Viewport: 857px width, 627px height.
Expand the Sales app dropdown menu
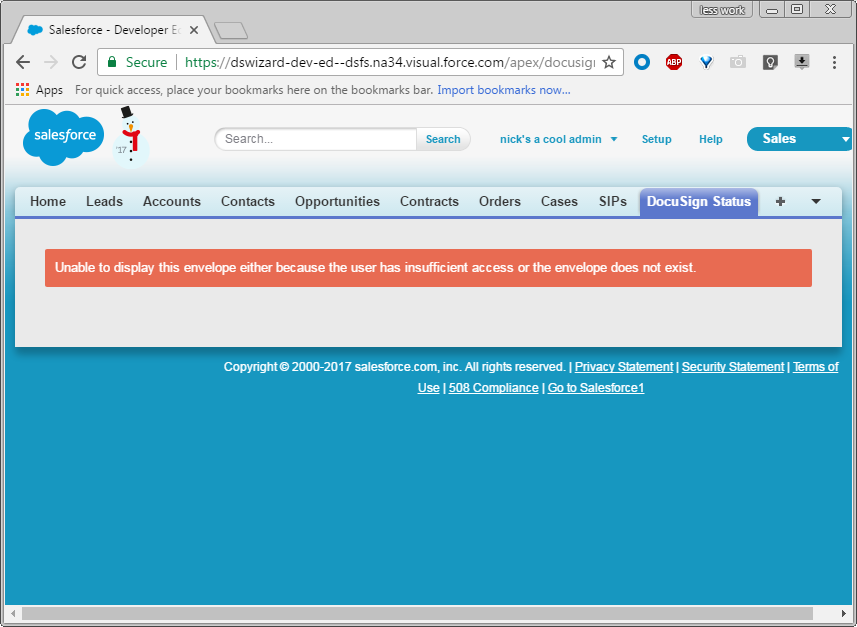[845, 139]
